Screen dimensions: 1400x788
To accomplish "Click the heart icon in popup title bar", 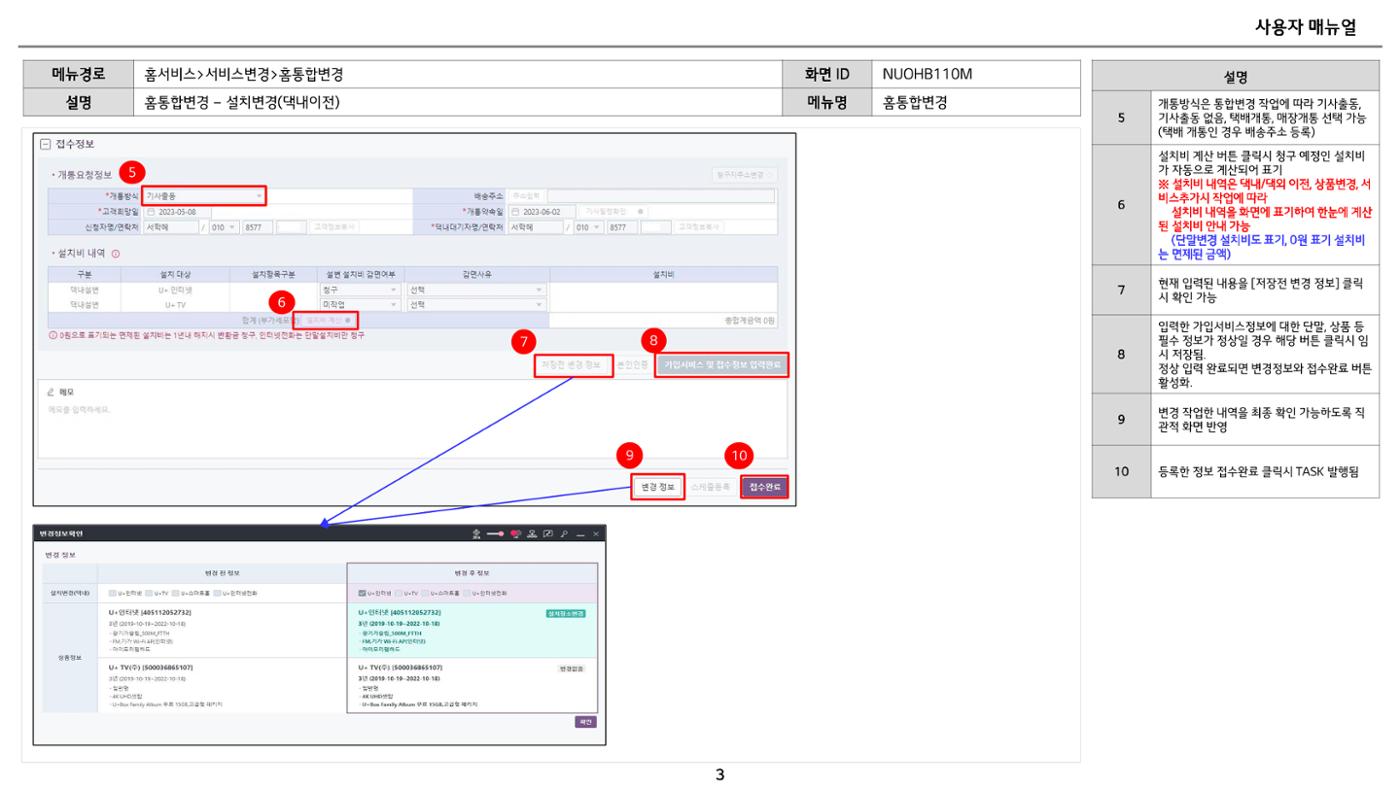I will click(517, 536).
